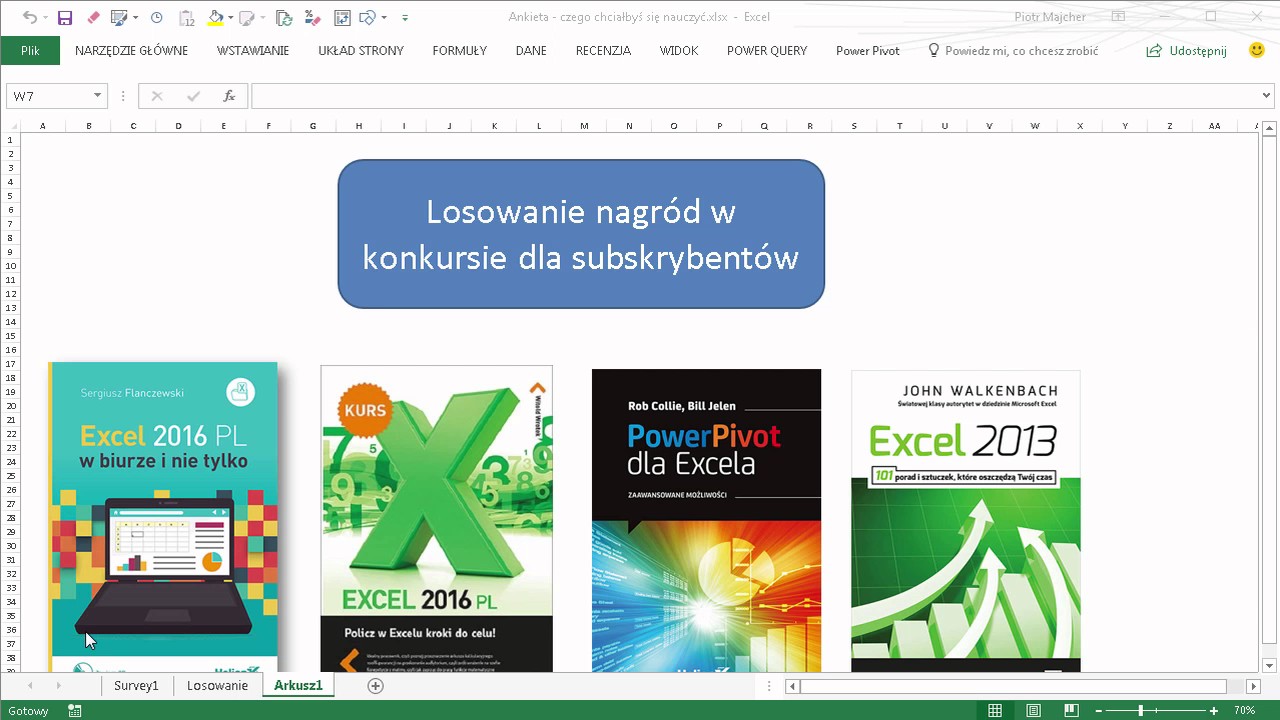Click the Name Box showing W7
Viewport: 1280px width, 720px height.
[49, 96]
